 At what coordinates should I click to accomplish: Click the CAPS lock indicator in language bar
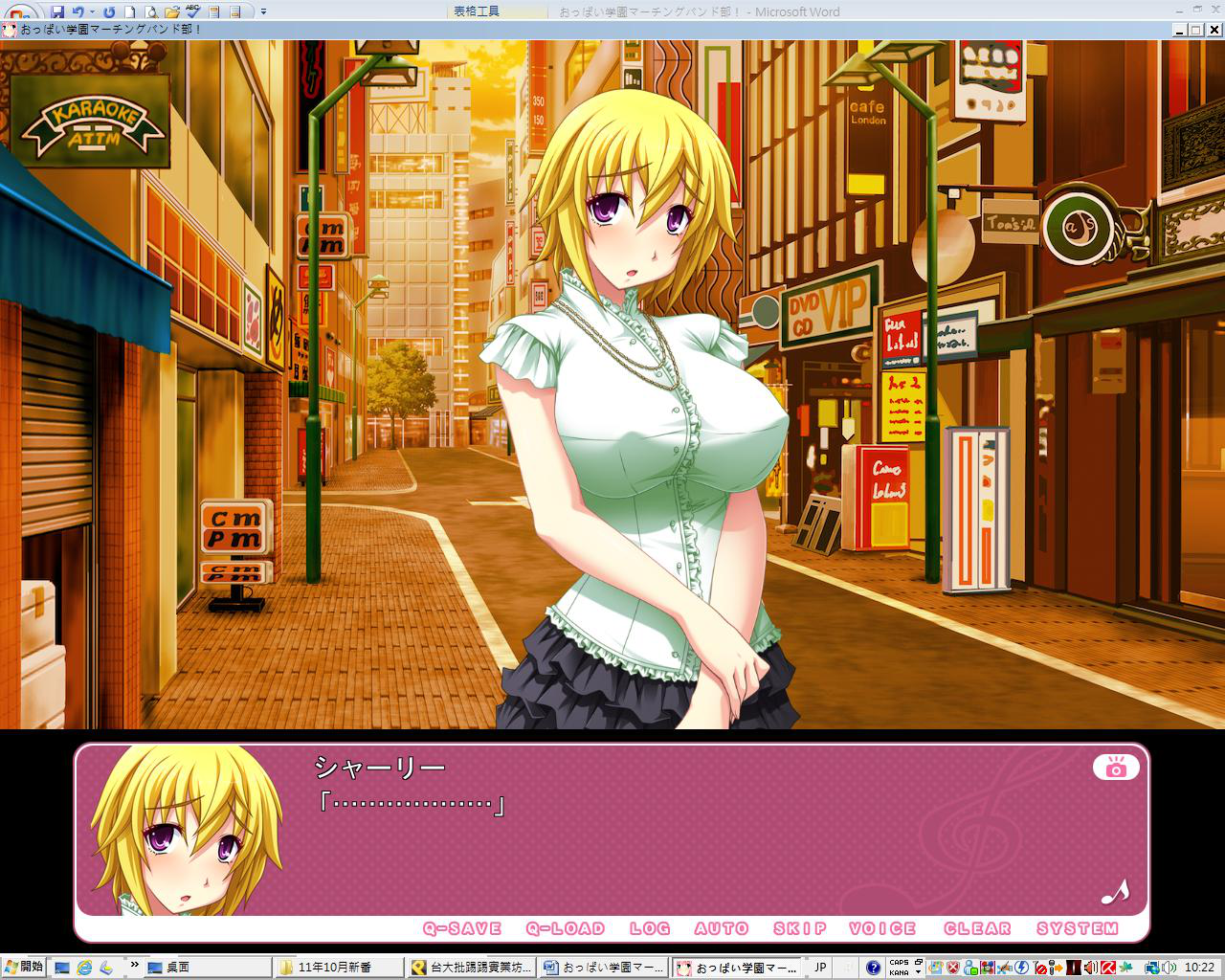(899, 963)
